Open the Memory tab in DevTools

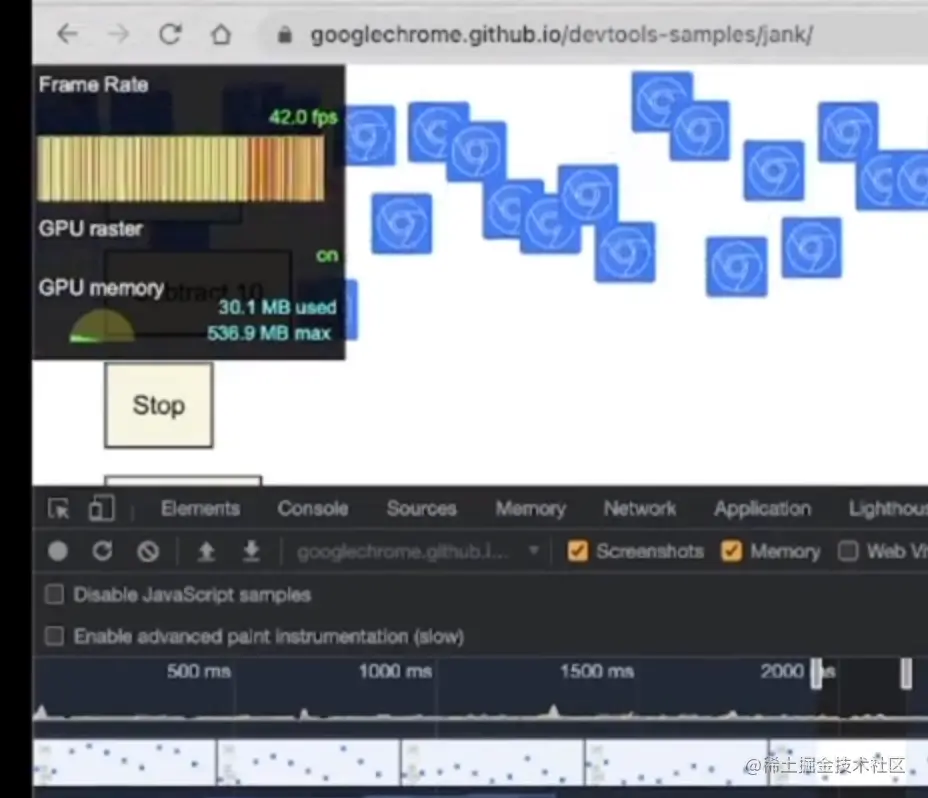tap(530, 509)
